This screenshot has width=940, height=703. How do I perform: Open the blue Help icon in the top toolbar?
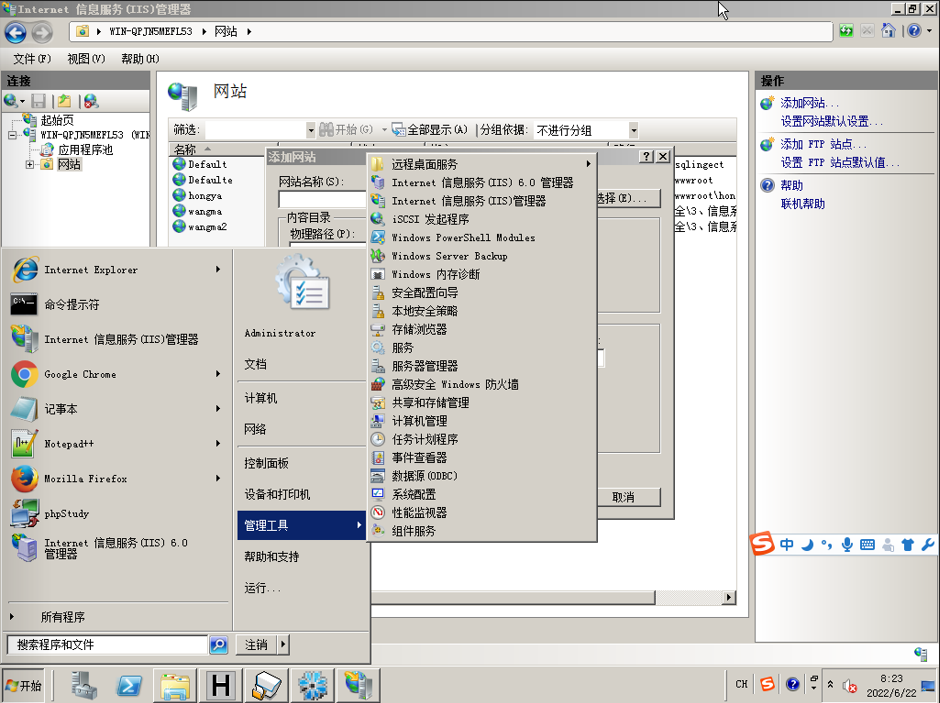point(914,31)
